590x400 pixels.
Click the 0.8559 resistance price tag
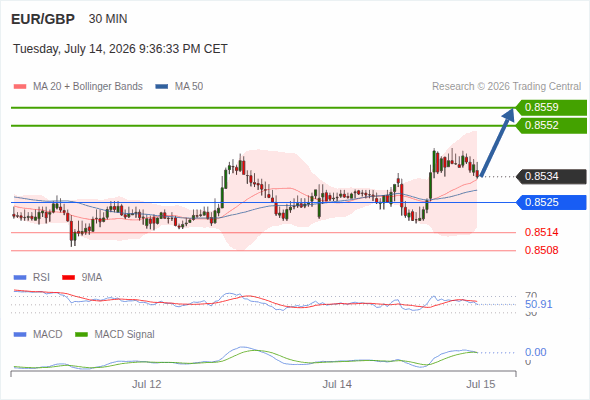pos(551,108)
